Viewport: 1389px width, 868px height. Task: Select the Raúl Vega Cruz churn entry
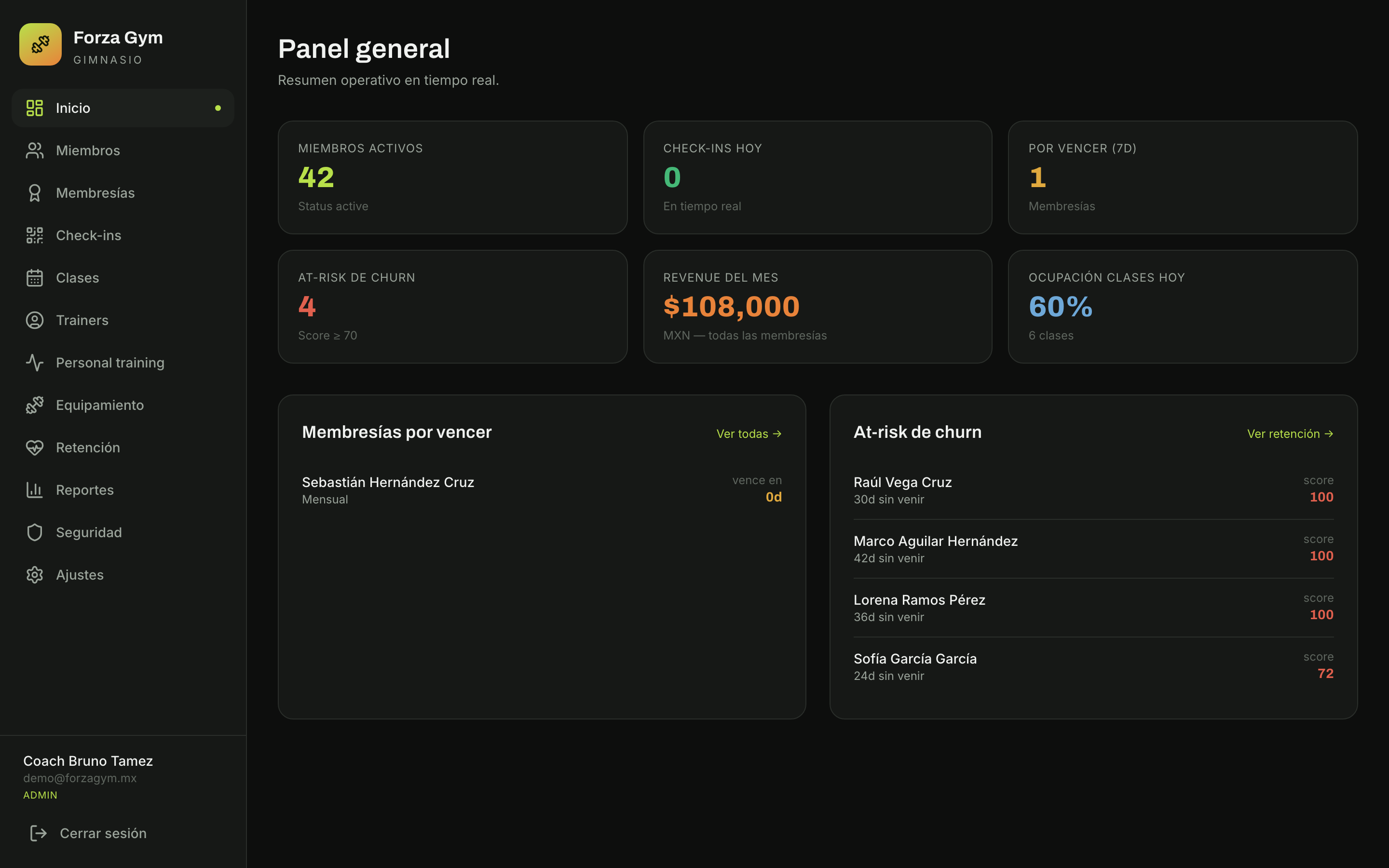(x=1093, y=489)
